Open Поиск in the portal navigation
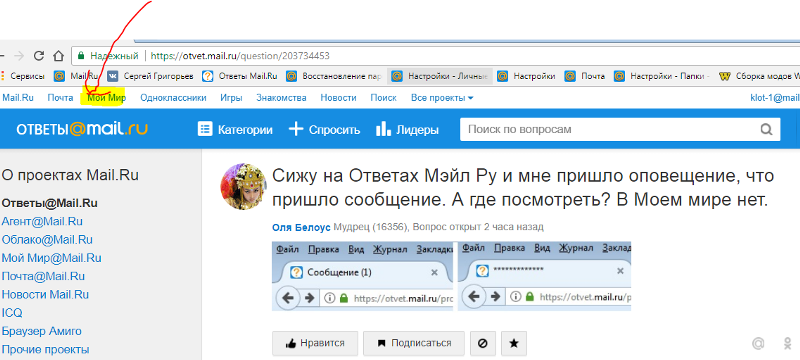This screenshot has height=360, width=800. coord(383,97)
